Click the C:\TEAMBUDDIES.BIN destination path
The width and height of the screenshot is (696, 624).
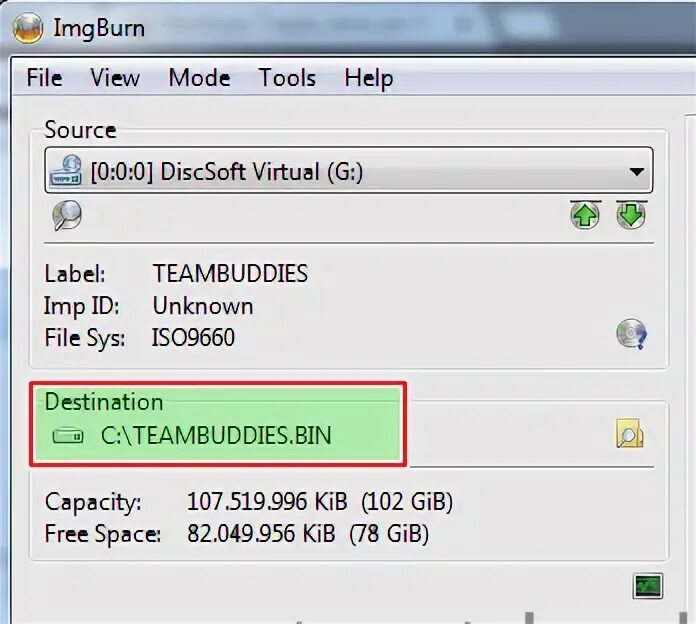click(216, 435)
